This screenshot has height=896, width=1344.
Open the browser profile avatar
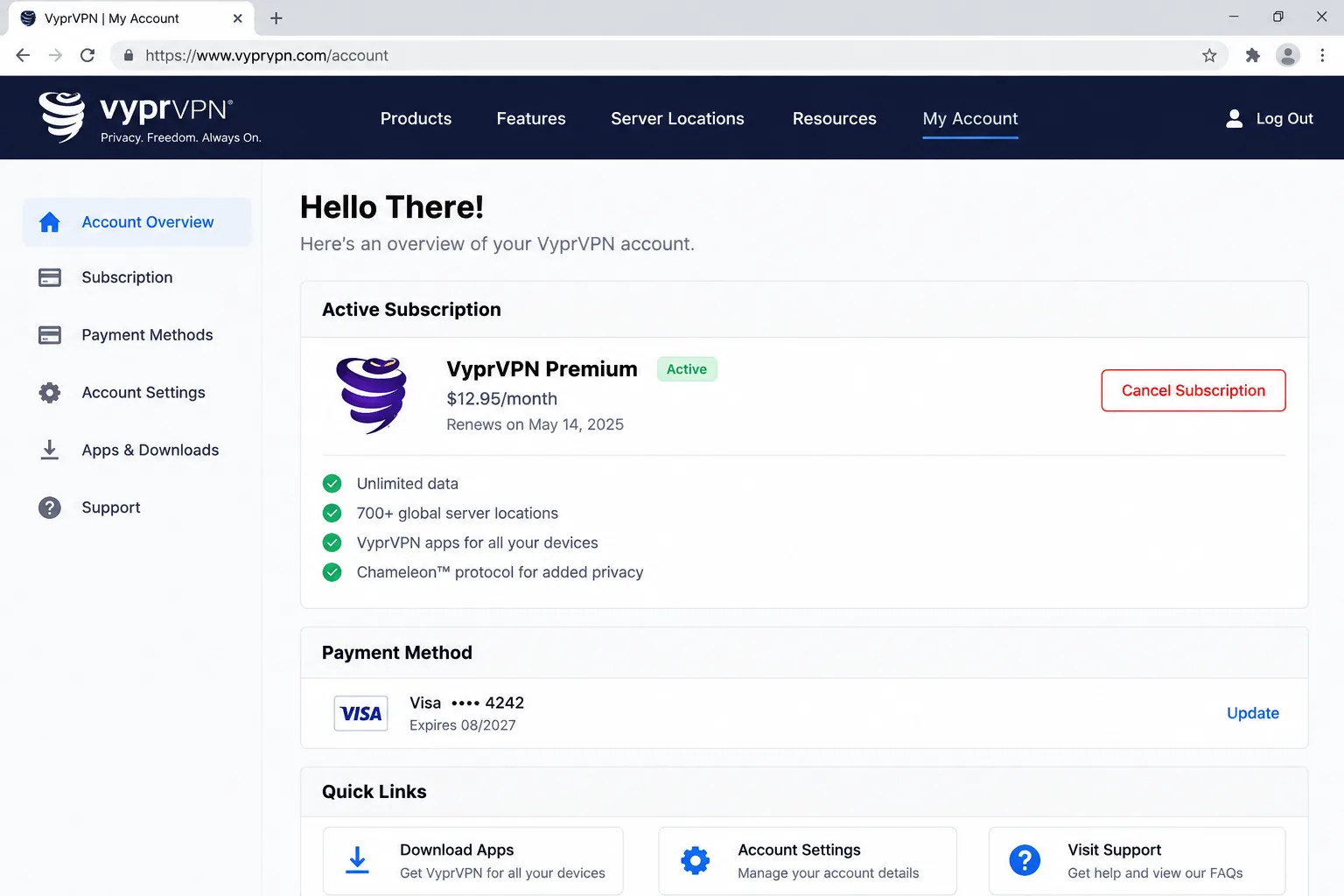tap(1287, 55)
